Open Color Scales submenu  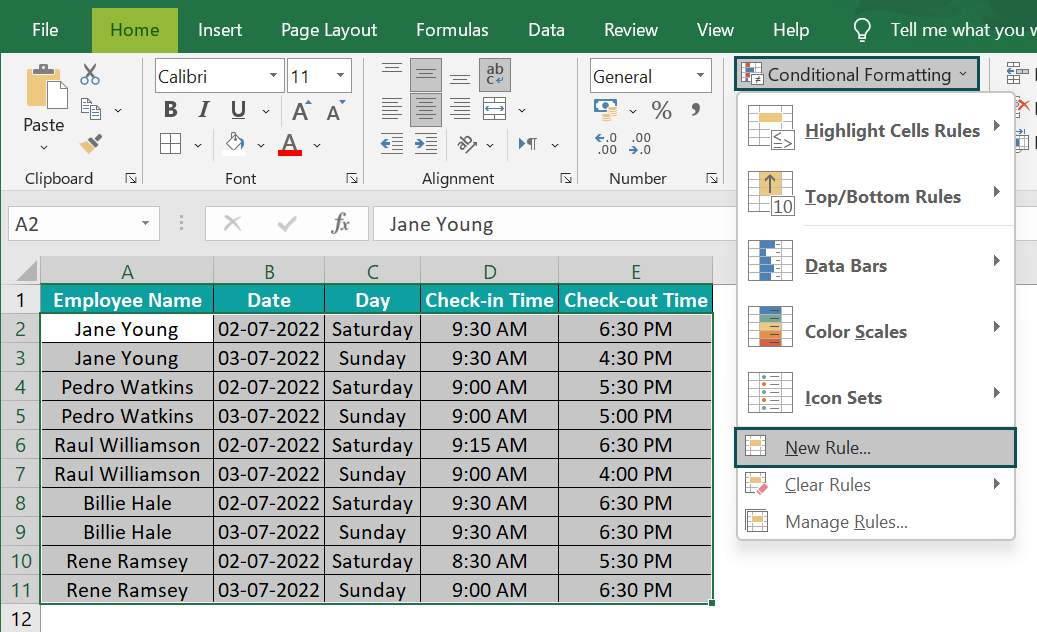point(875,330)
